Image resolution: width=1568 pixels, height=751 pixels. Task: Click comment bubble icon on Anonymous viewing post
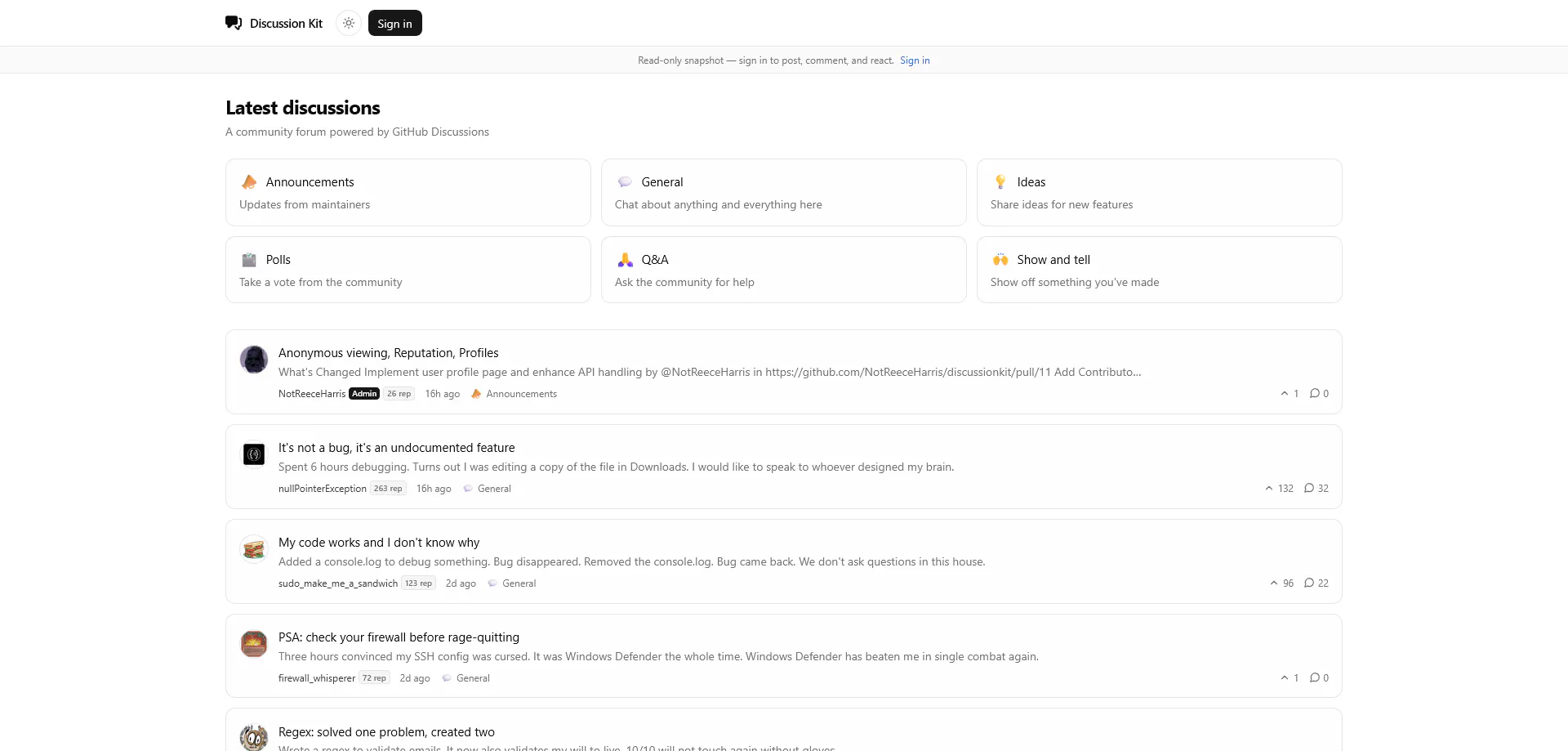coord(1314,394)
